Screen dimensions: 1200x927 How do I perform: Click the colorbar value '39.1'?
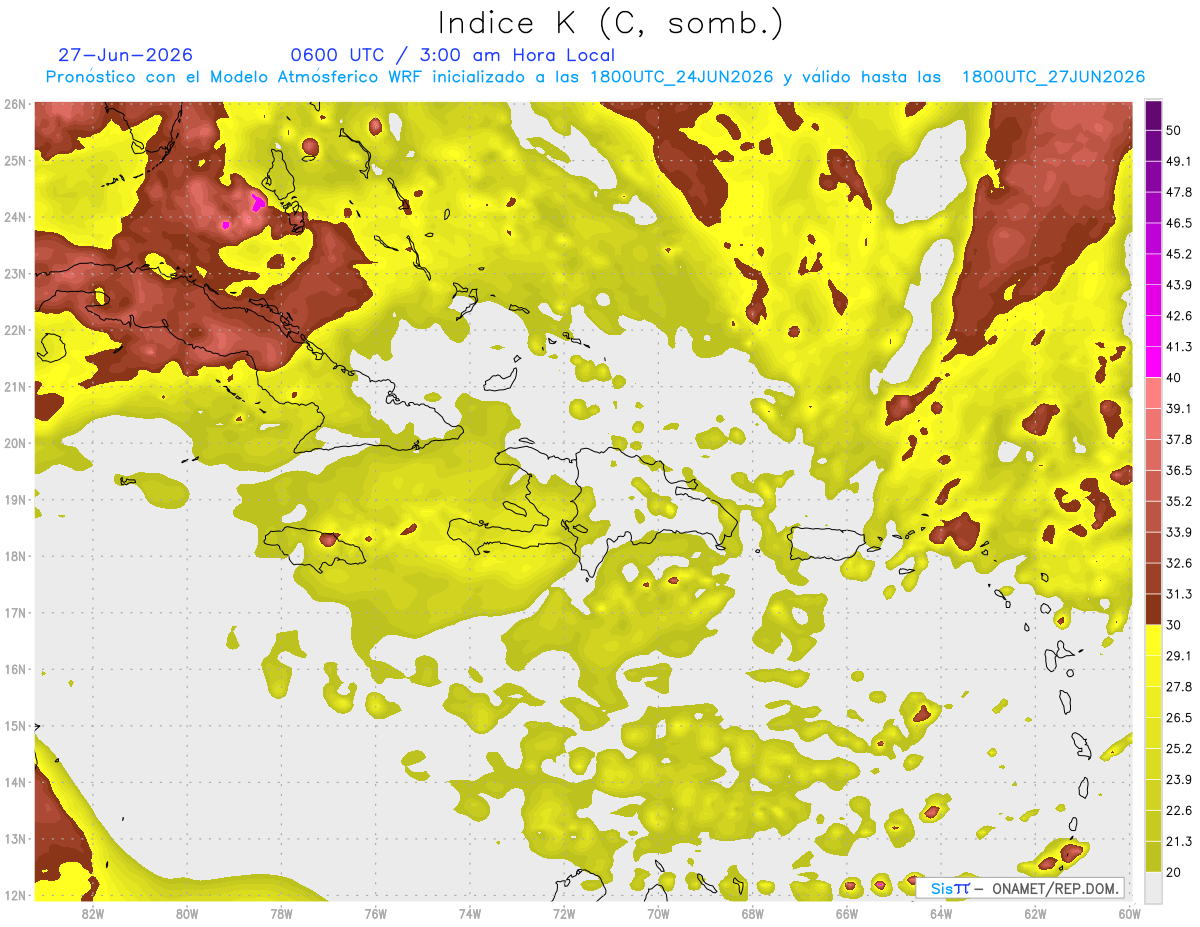click(1178, 408)
